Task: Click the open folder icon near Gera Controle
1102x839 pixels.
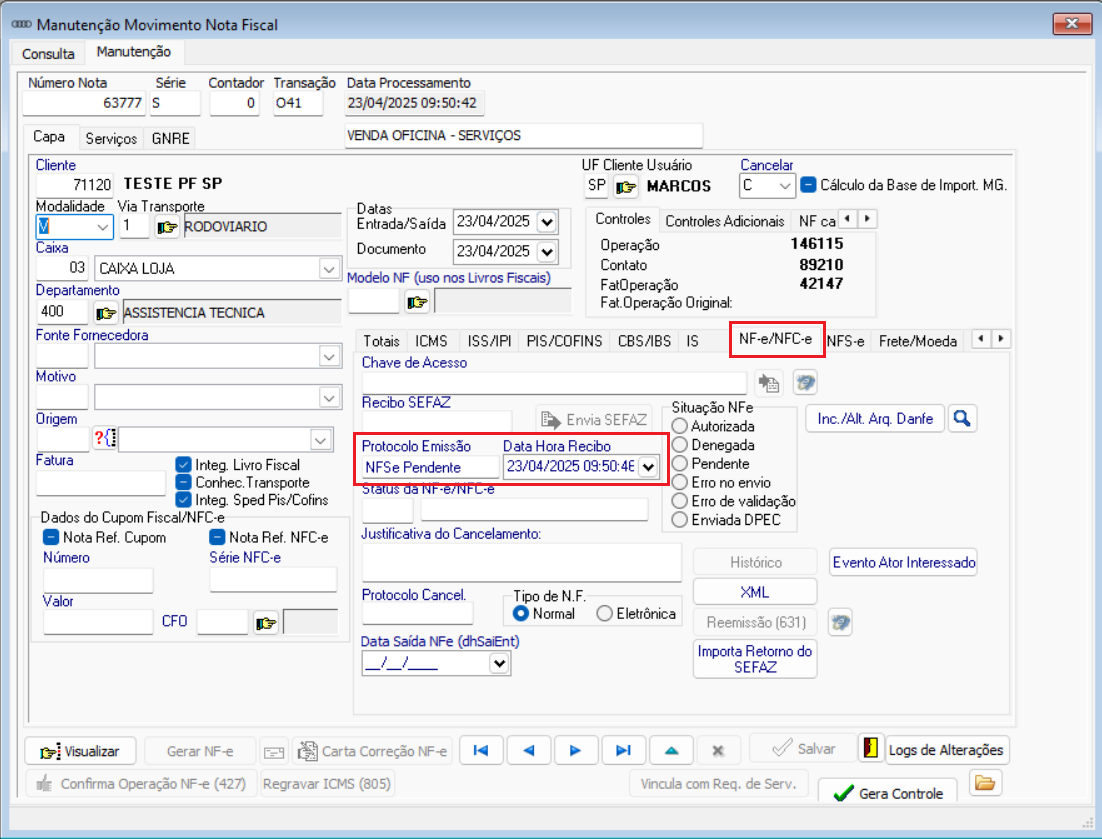Action: pyautogui.click(x=986, y=784)
